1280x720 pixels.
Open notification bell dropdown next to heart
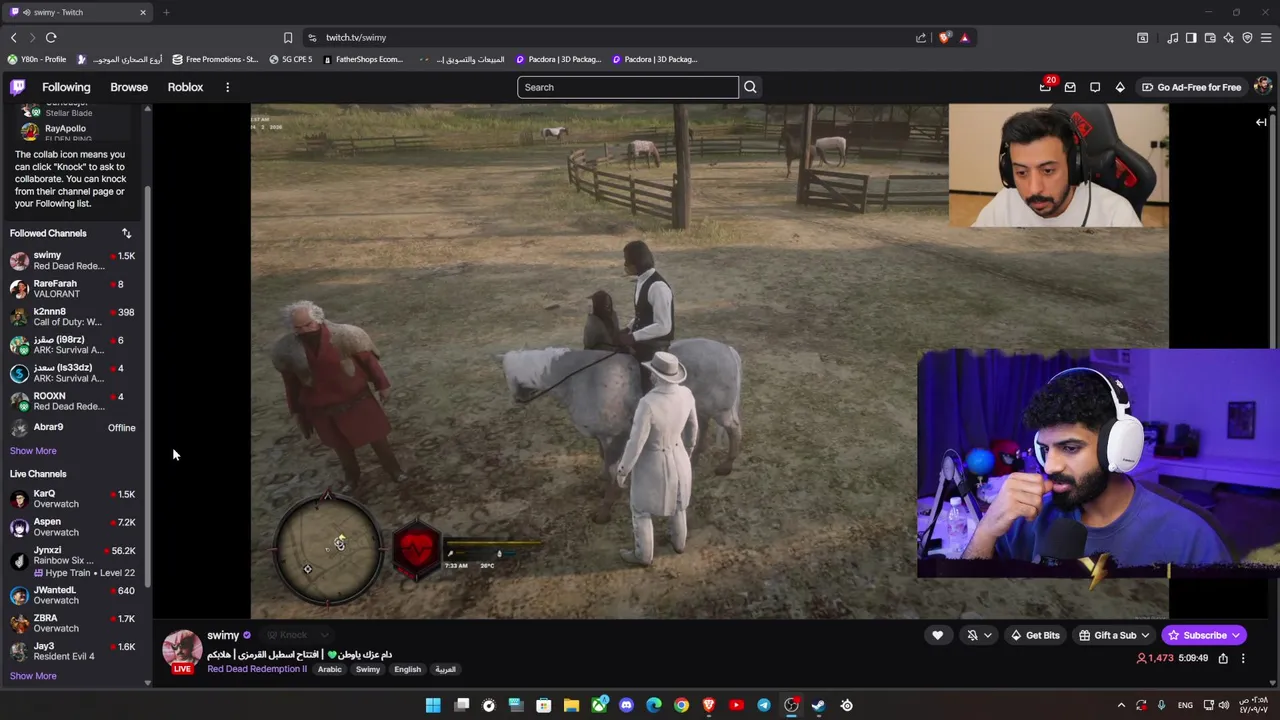tap(978, 635)
